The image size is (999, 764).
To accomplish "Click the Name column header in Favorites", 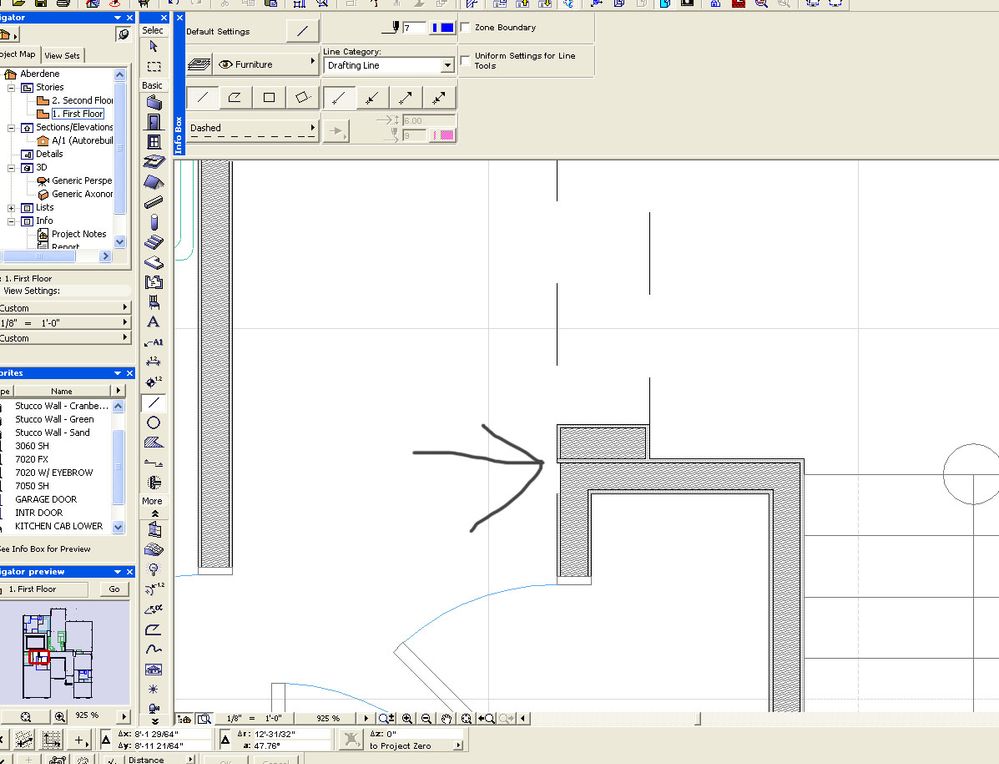I will click(x=61, y=391).
